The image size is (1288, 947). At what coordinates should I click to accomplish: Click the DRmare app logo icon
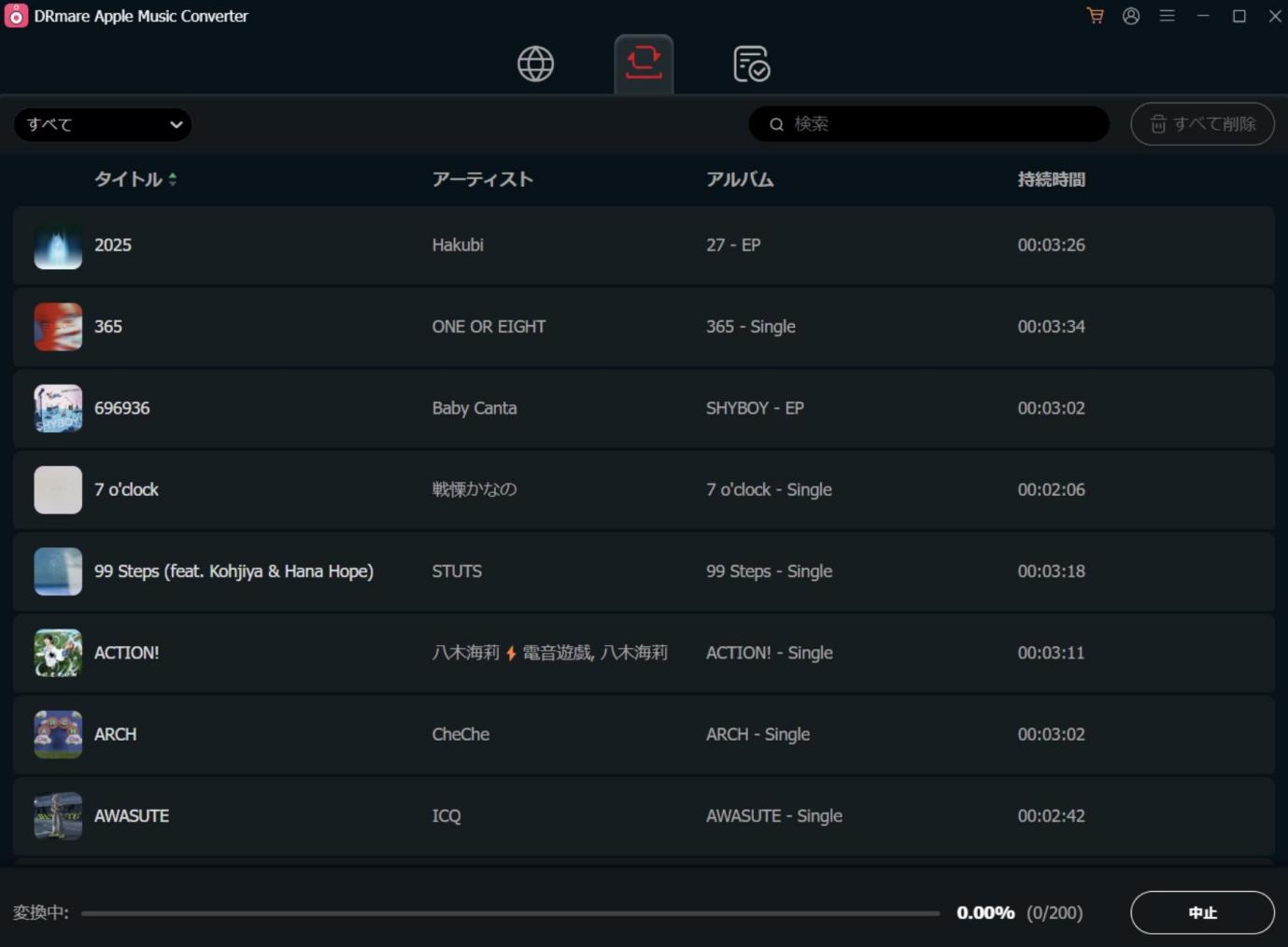16,16
